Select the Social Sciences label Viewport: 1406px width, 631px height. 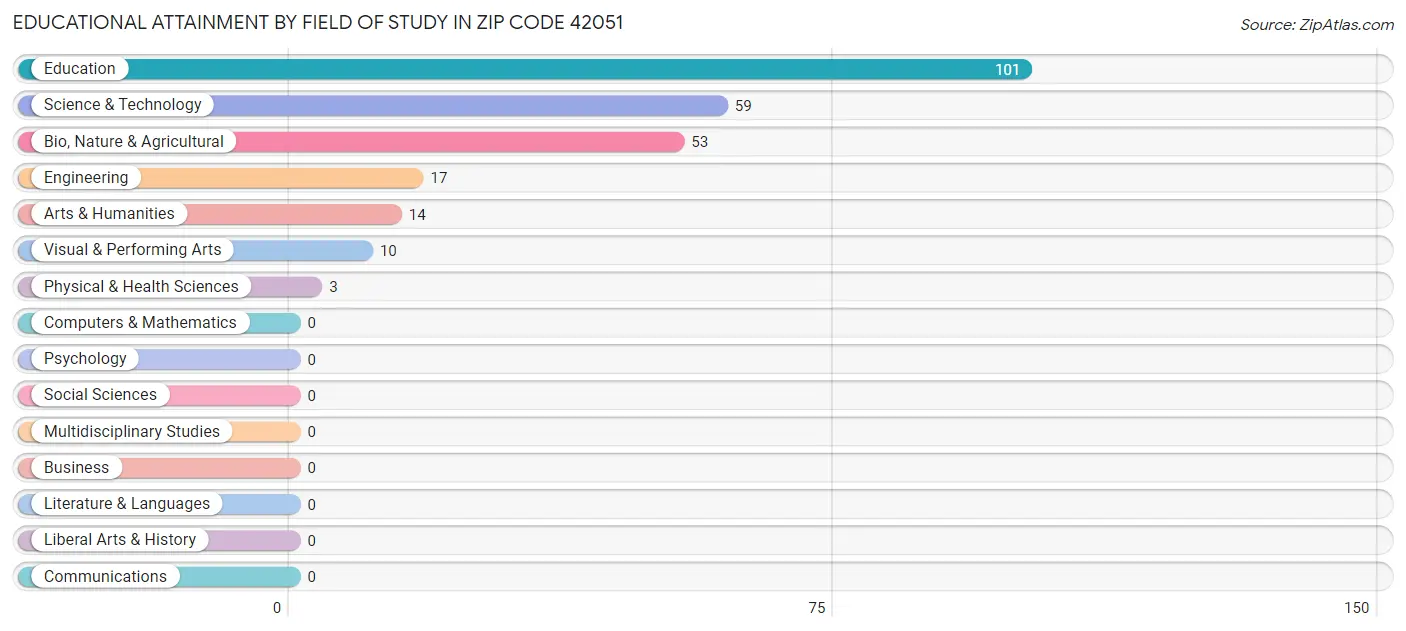(100, 395)
